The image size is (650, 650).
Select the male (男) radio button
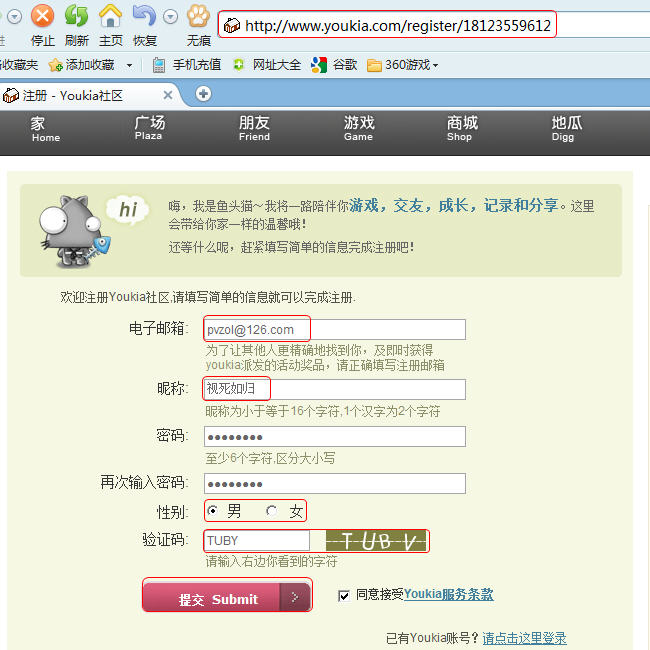coord(212,510)
